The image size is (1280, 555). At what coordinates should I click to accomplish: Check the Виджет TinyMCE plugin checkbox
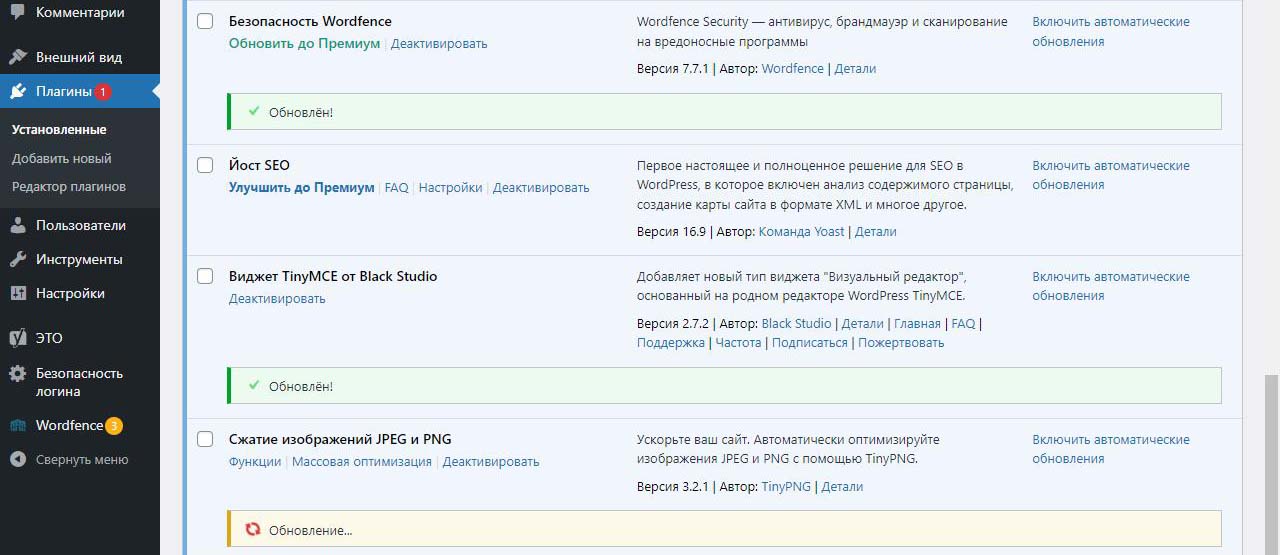(x=205, y=276)
